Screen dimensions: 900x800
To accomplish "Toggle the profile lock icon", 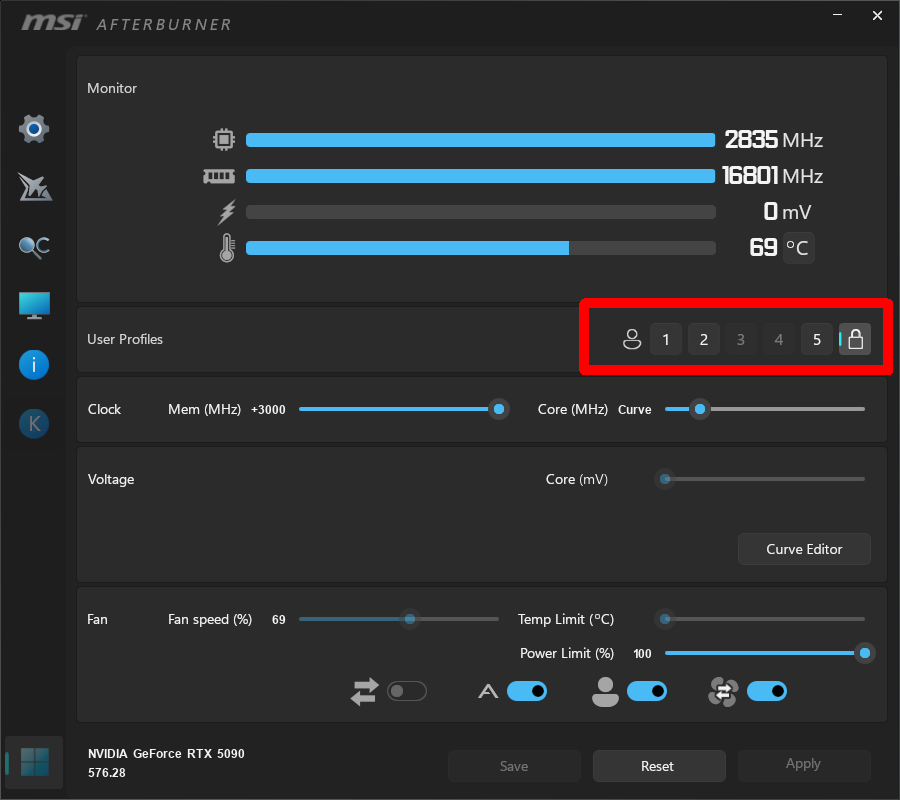I will (x=855, y=339).
